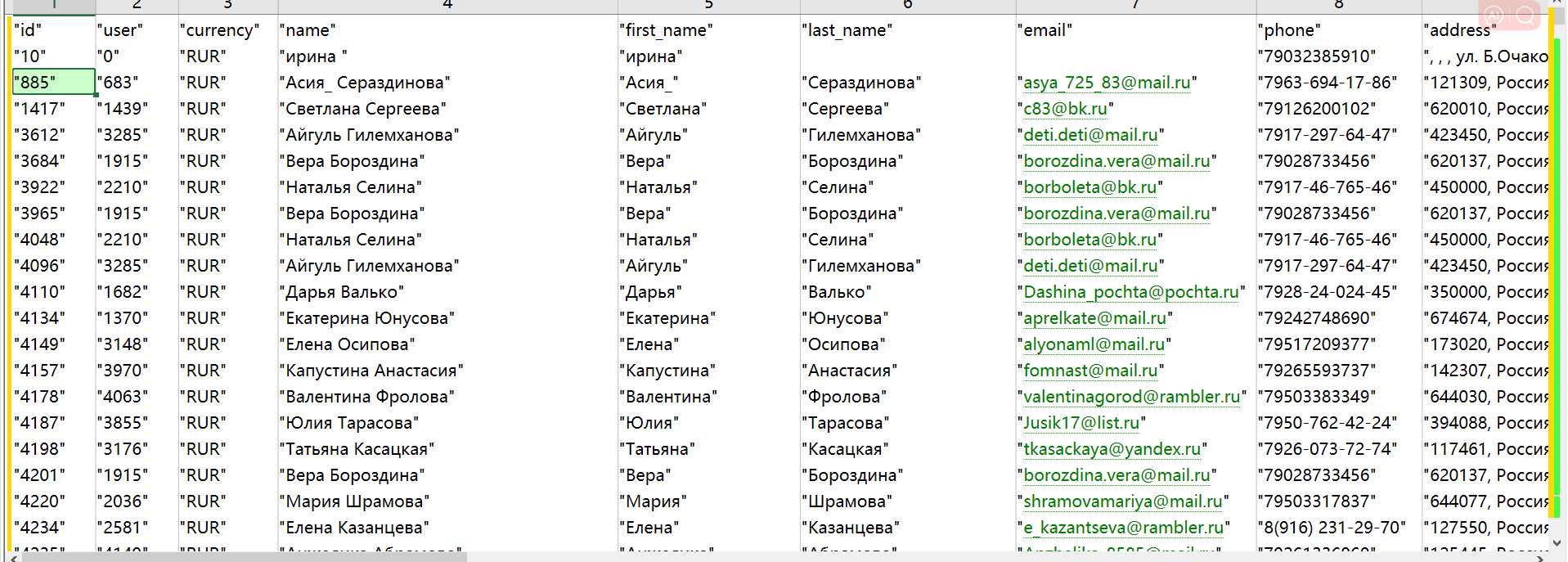Select the "email" header cell
Image resolution: width=1568 pixels, height=562 pixels.
click(1136, 30)
